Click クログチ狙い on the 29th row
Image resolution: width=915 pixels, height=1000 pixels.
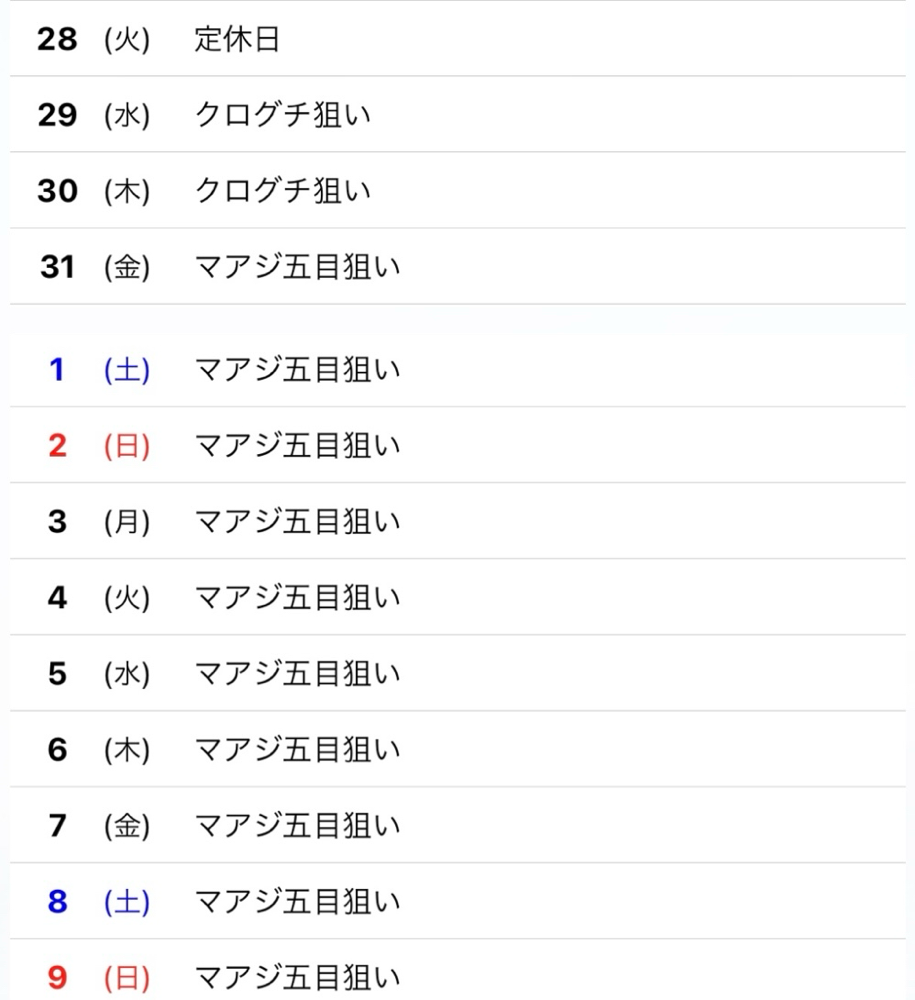click(x=282, y=115)
